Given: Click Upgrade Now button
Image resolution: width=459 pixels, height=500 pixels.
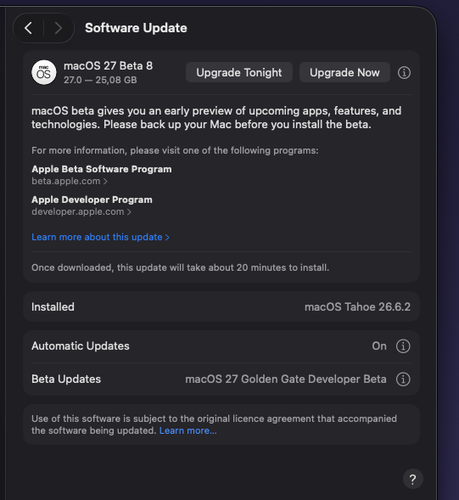Looking at the screenshot, I should (x=345, y=72).
